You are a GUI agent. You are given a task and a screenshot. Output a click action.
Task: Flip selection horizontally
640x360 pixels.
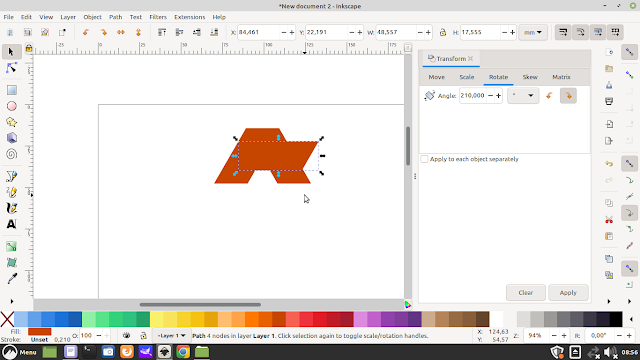pos(121,32)
